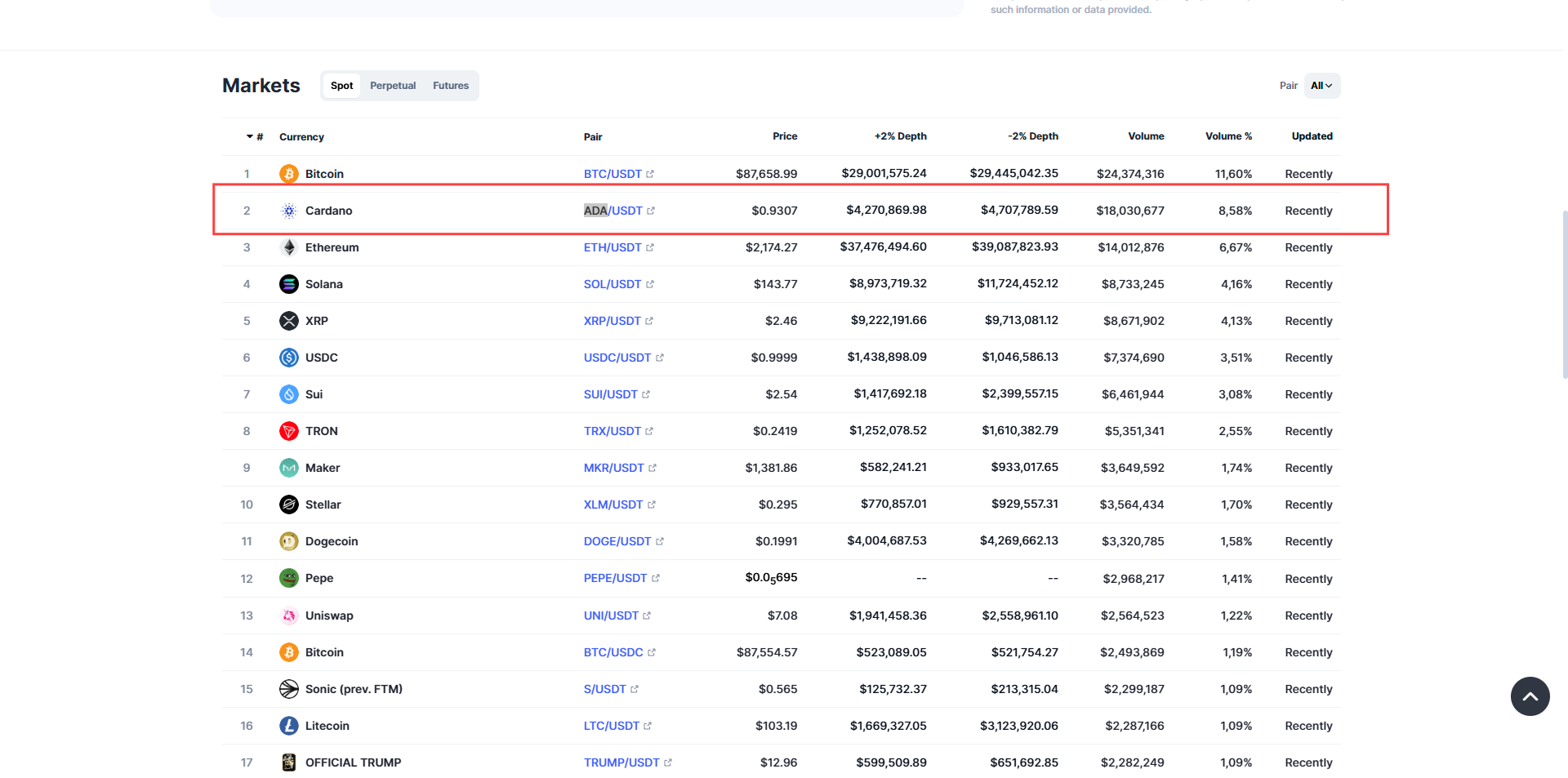Open the XRP/USDT pair link
Image resolution: width=1568 pixels, height=778 pixels.
click(612, 321)
